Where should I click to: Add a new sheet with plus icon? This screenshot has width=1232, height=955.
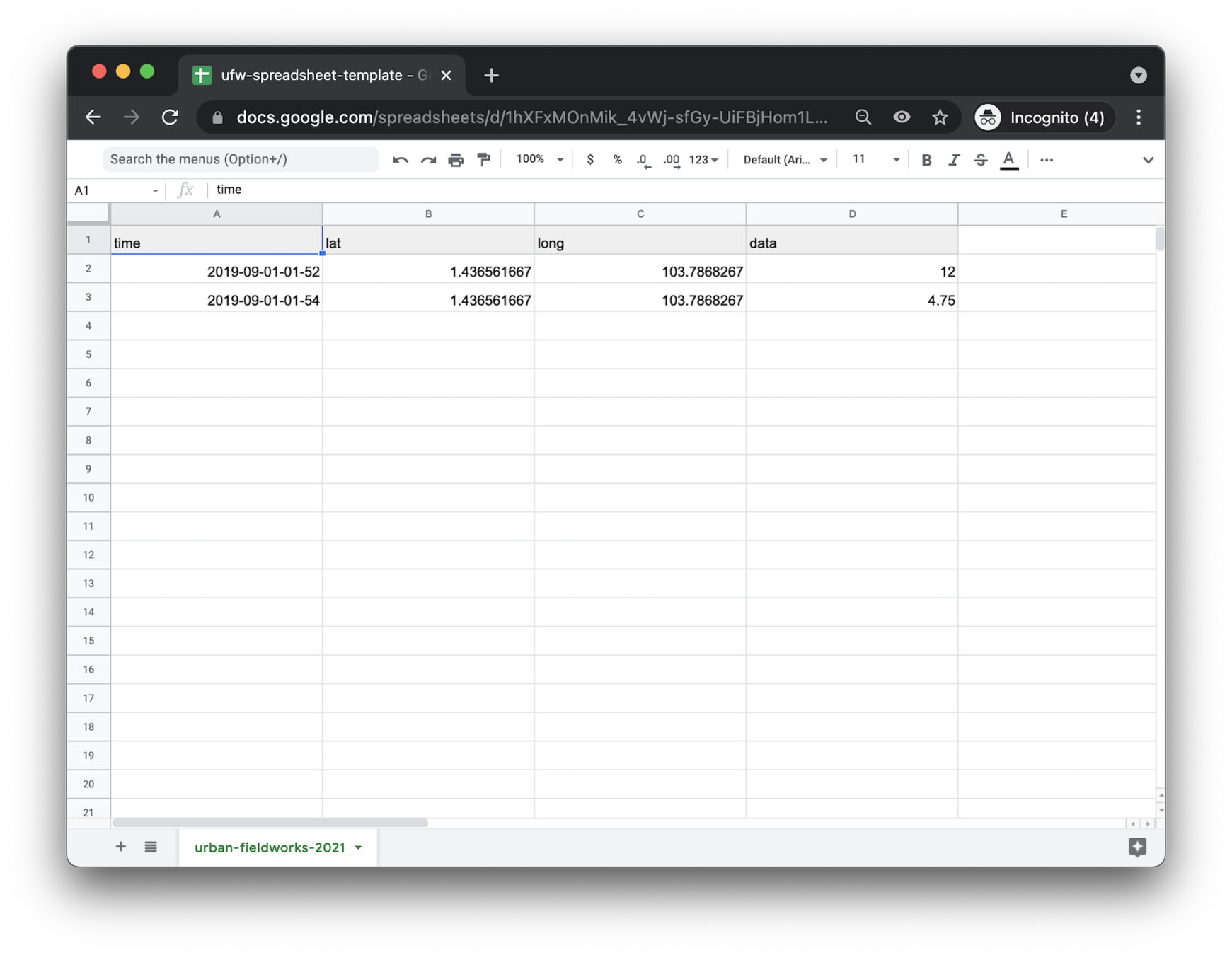coord(121,847)
